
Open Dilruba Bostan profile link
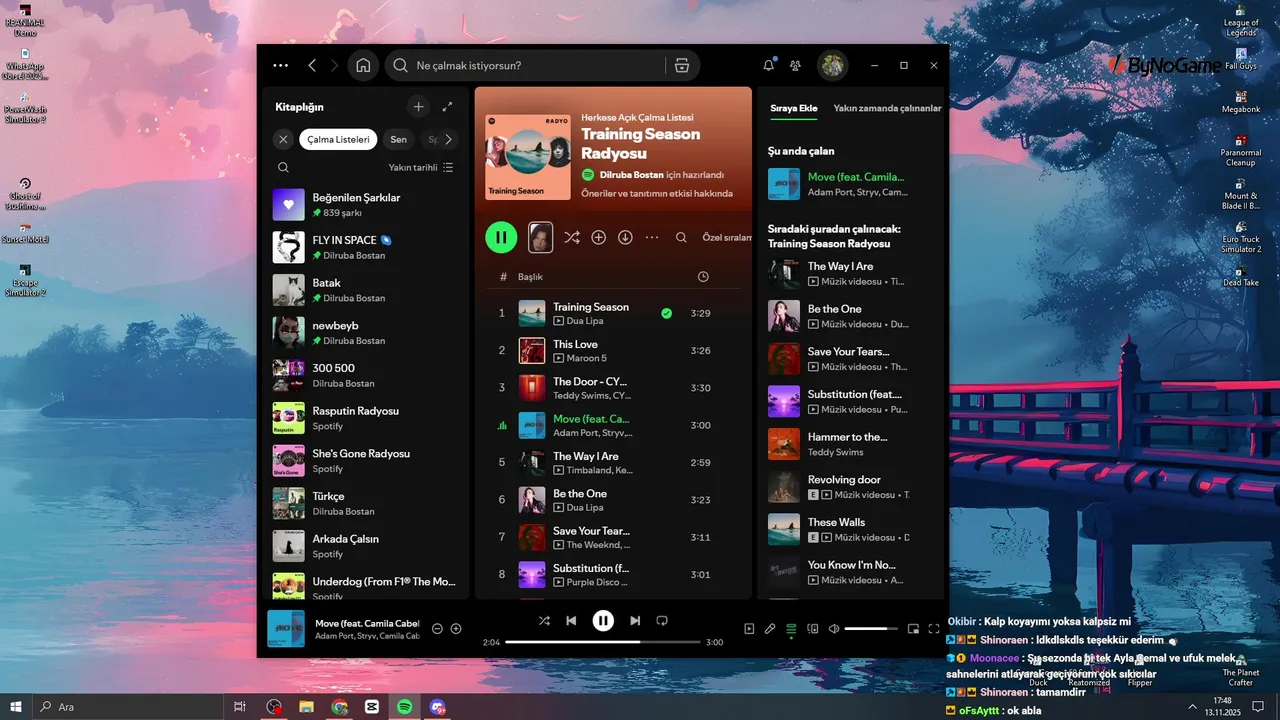[x=632, y=174]
